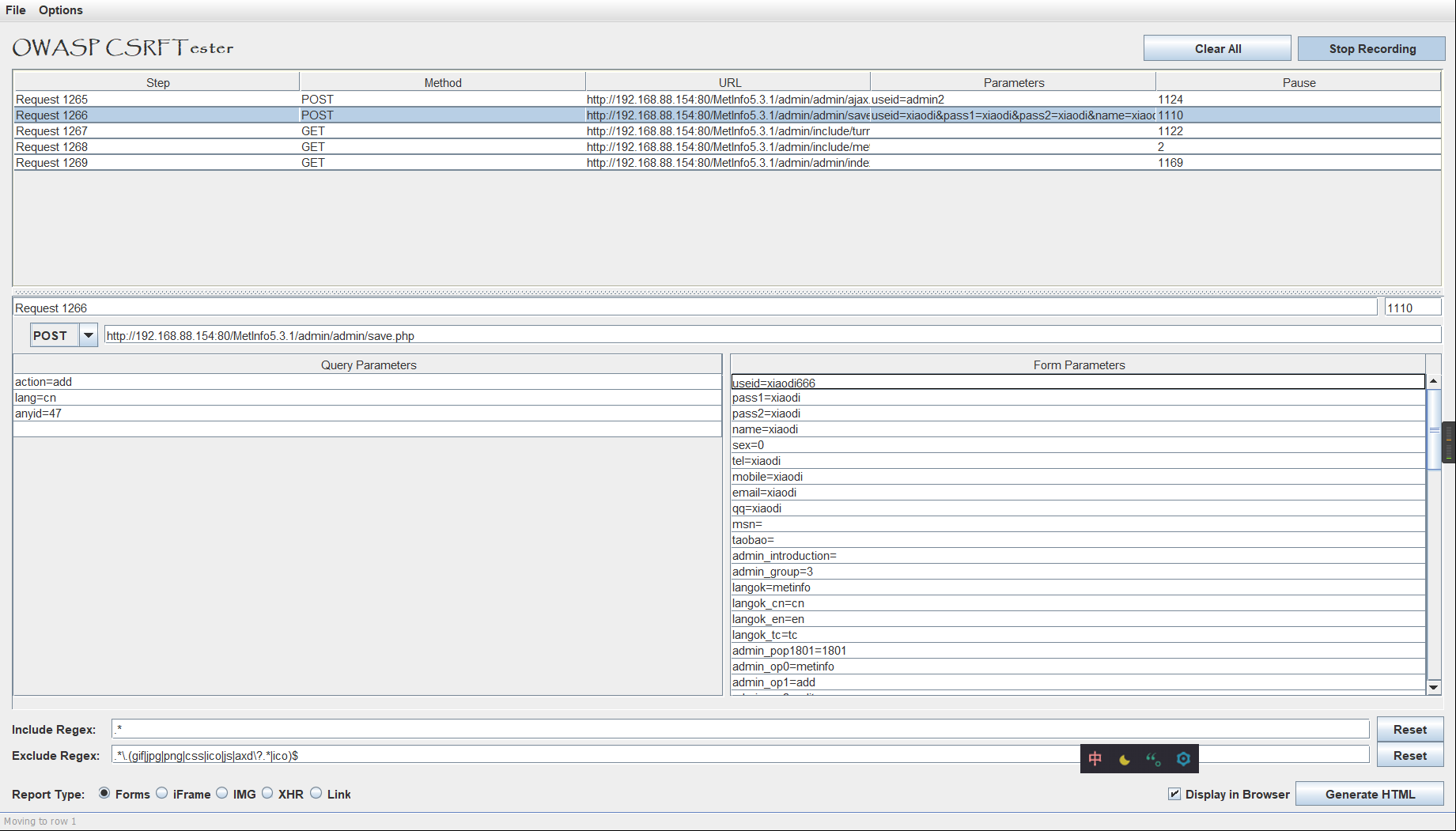The width and height of the screenshot is (1456, 831).
Task: Focus the Include Regex input field
Action: coord(740,729)
